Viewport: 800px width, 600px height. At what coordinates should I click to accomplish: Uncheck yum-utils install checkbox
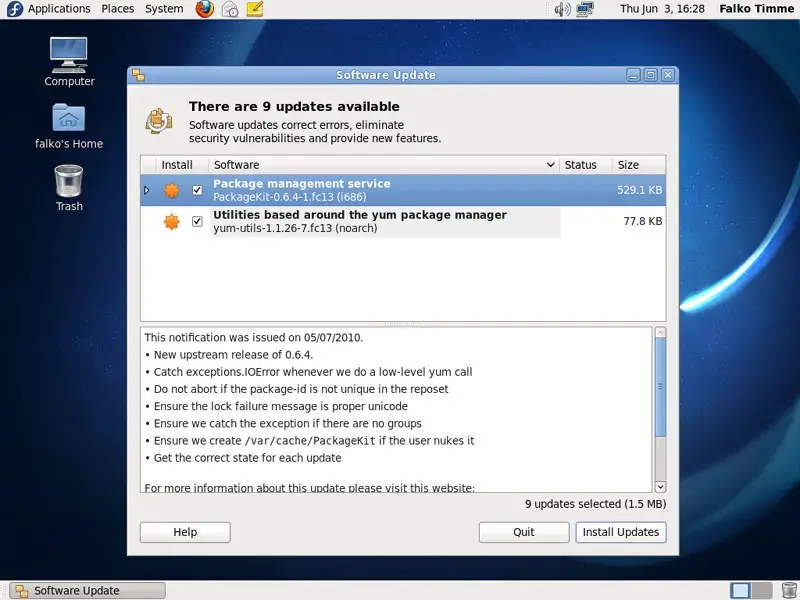(x=197, y=221)
